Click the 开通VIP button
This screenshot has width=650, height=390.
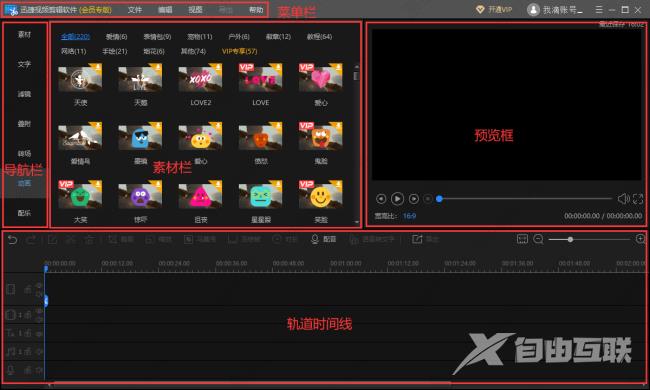494,9
